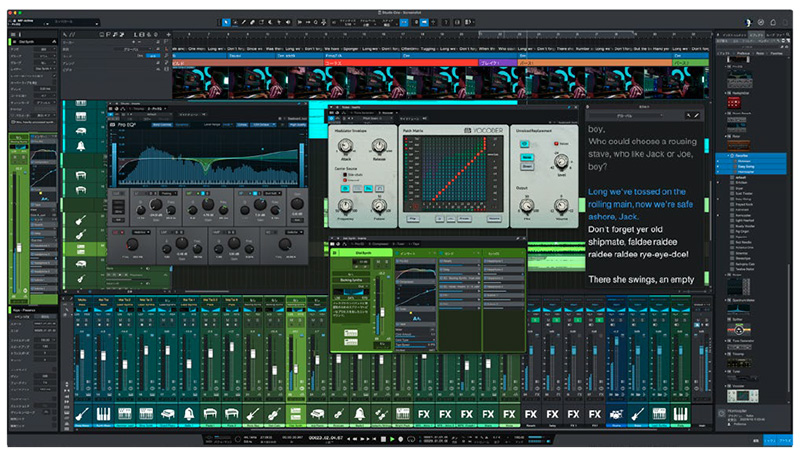Image resolution: width=800 pixels, height=454 pixels.
Task: Select the Listen speaker tool
Action: click(288, 22)
